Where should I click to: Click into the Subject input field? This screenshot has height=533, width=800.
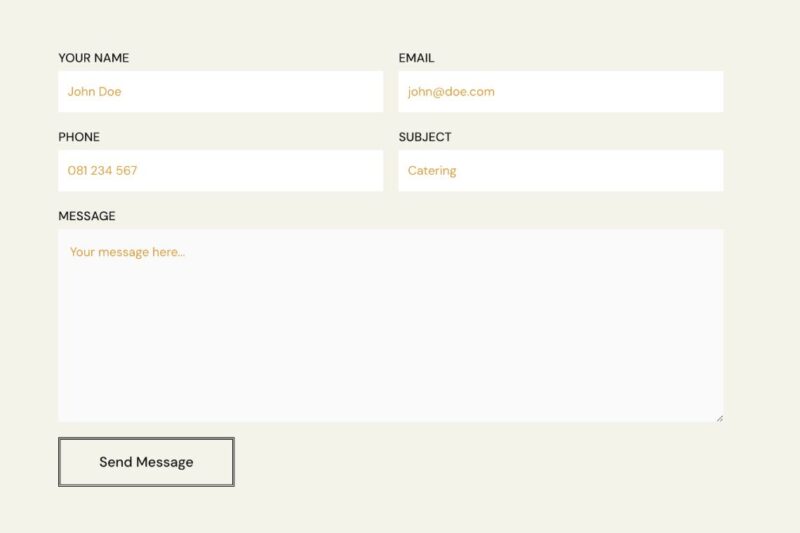point(560,170)
